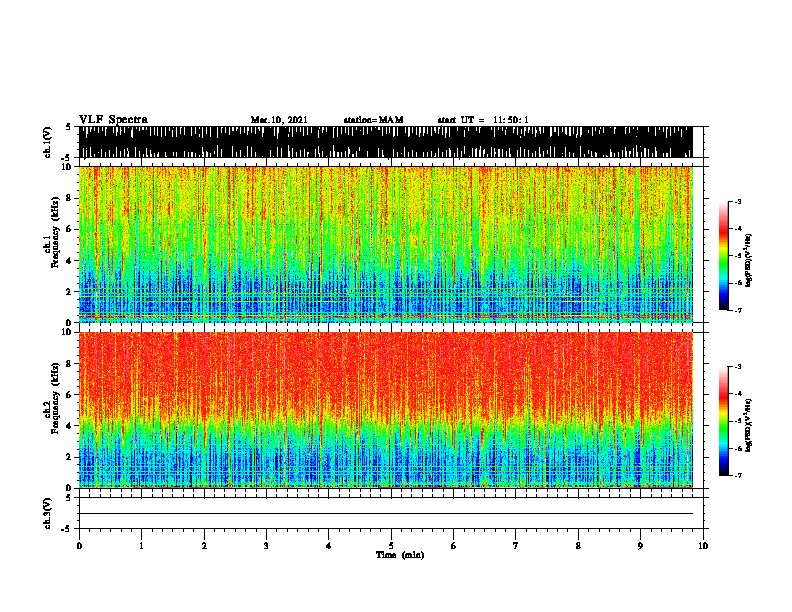Click inside the ch.2 spectrogram panel
The width and height of the screenshot is (792, 612).
[x=385, y=410]
